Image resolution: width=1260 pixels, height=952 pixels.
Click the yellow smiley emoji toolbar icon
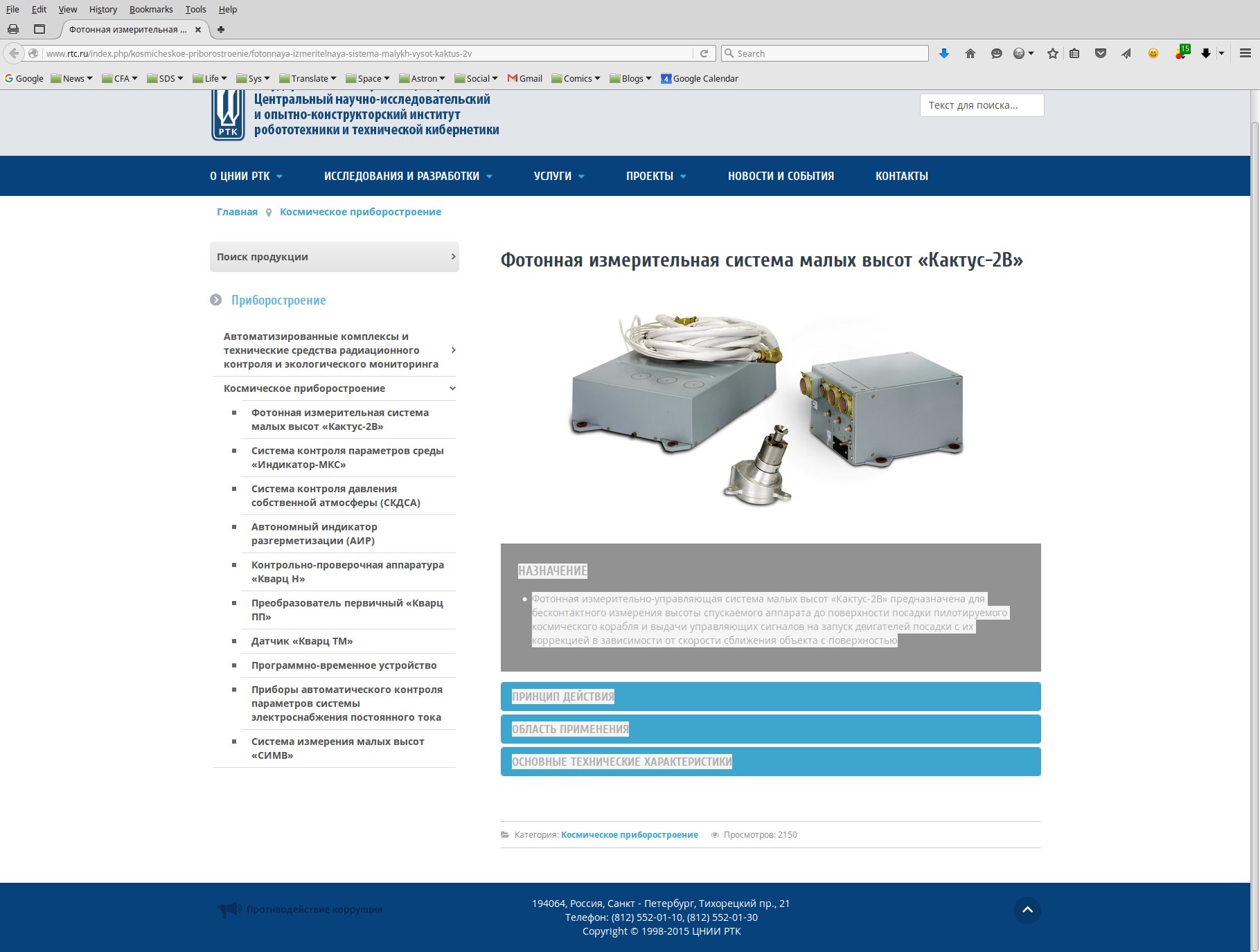pos(1153,53)
